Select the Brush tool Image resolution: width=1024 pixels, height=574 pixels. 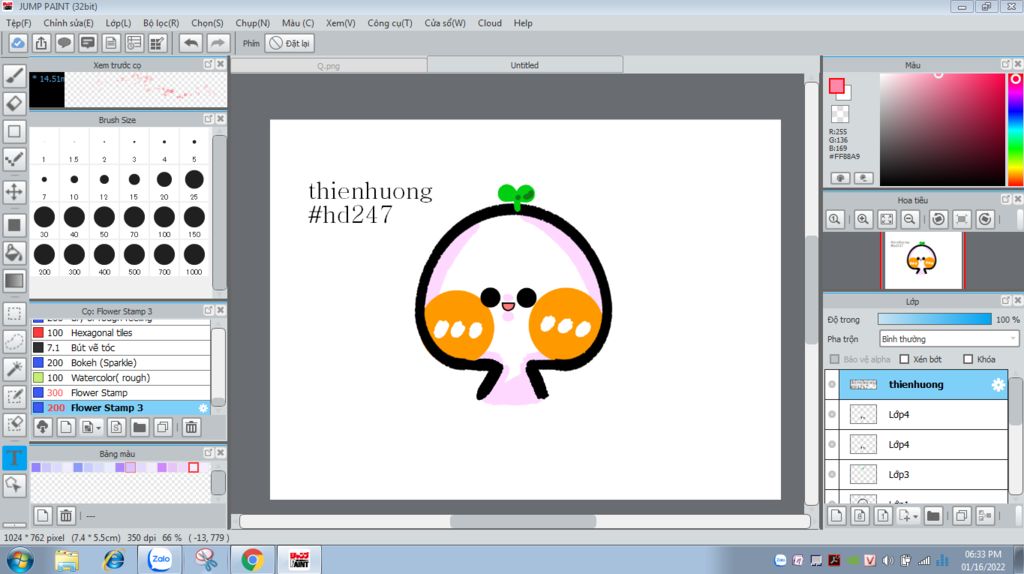pos(14,76)
